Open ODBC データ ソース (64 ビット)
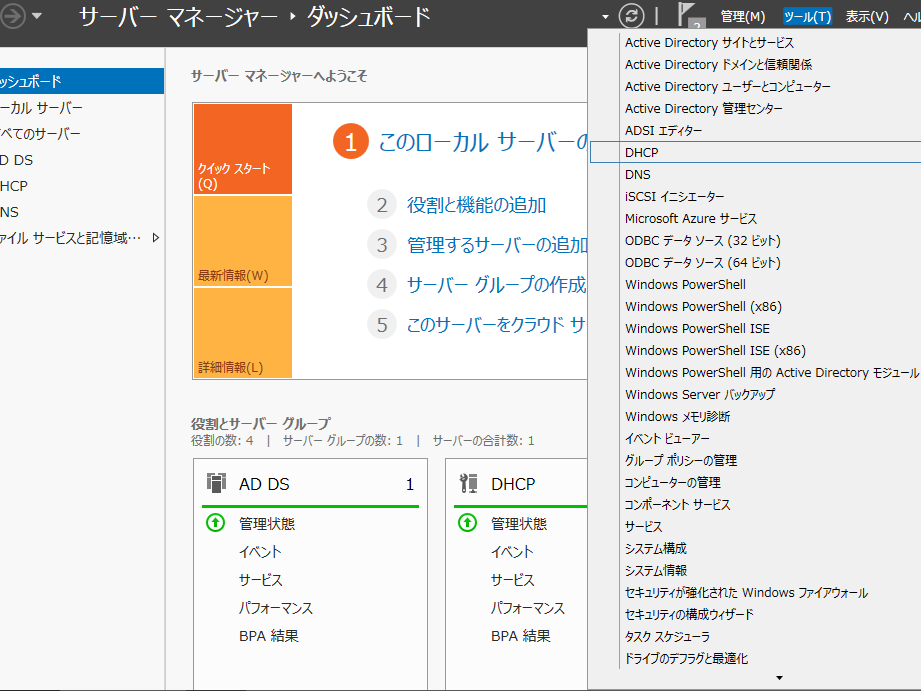Viewport: 921px width, 691px height. 702,262
